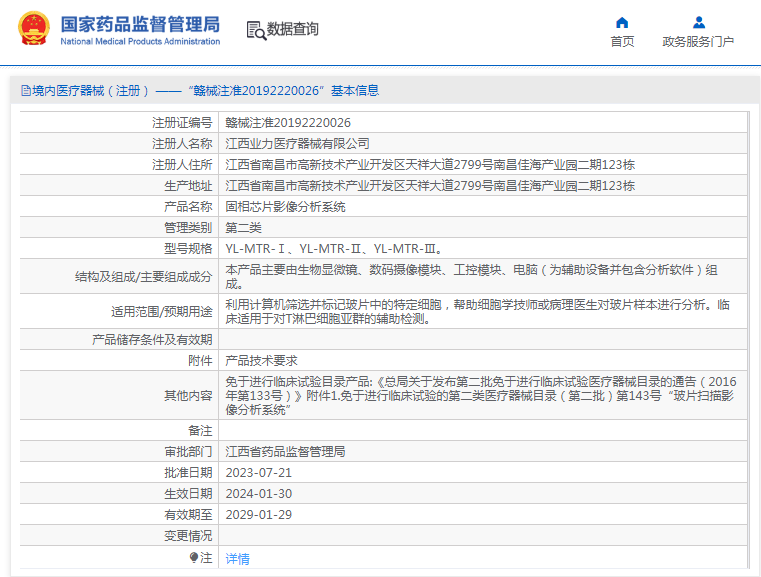This screenshot has width=761, height=577.
Task: Click the 注册证编号 label
Action: click(x=182, y=123)
